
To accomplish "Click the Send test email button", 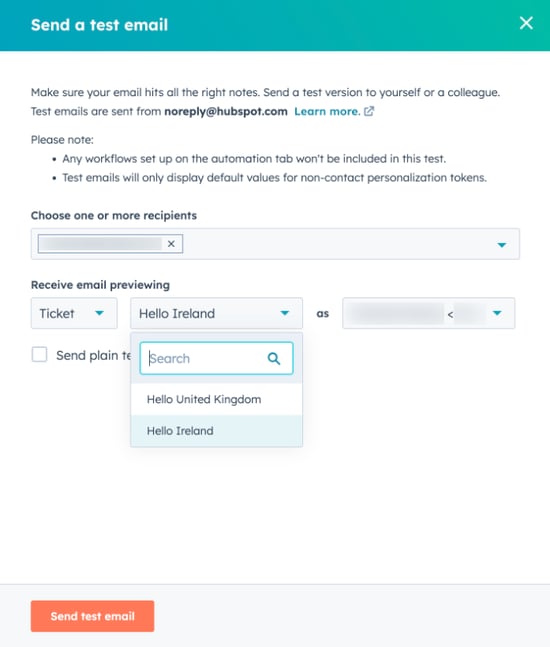I will point(92,616).
